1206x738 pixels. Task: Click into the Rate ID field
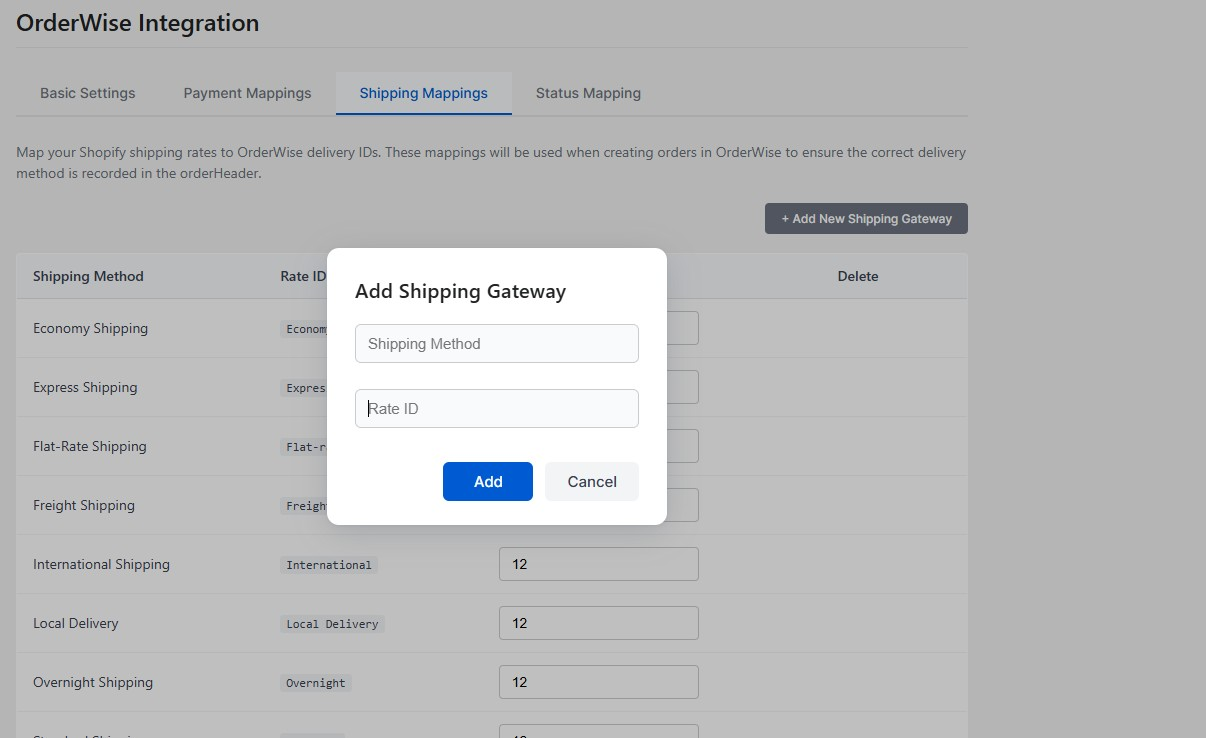coord(497,408)
